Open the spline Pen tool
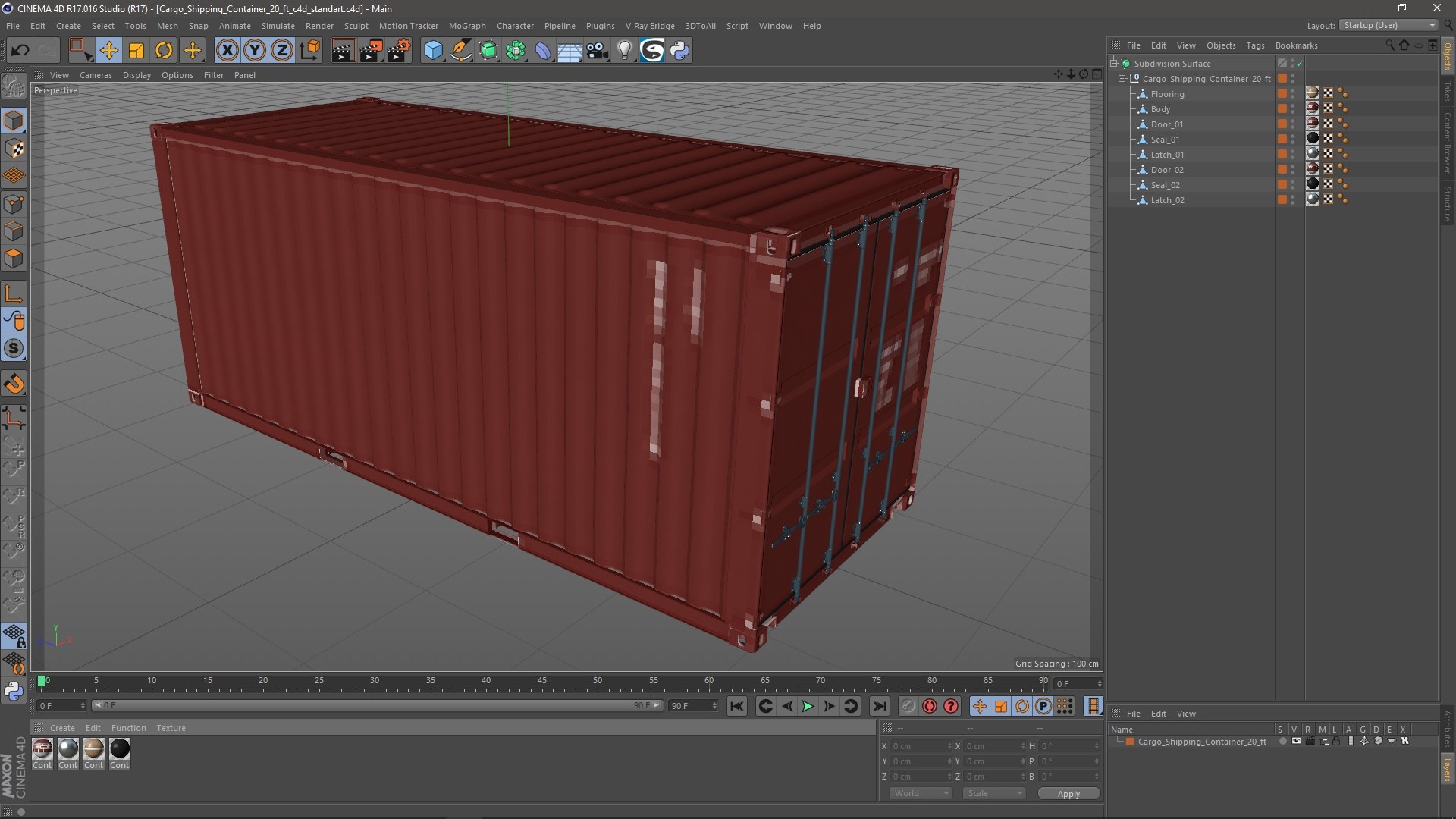Viewport: 1456px width, 819px height. [x=460, y=51]
